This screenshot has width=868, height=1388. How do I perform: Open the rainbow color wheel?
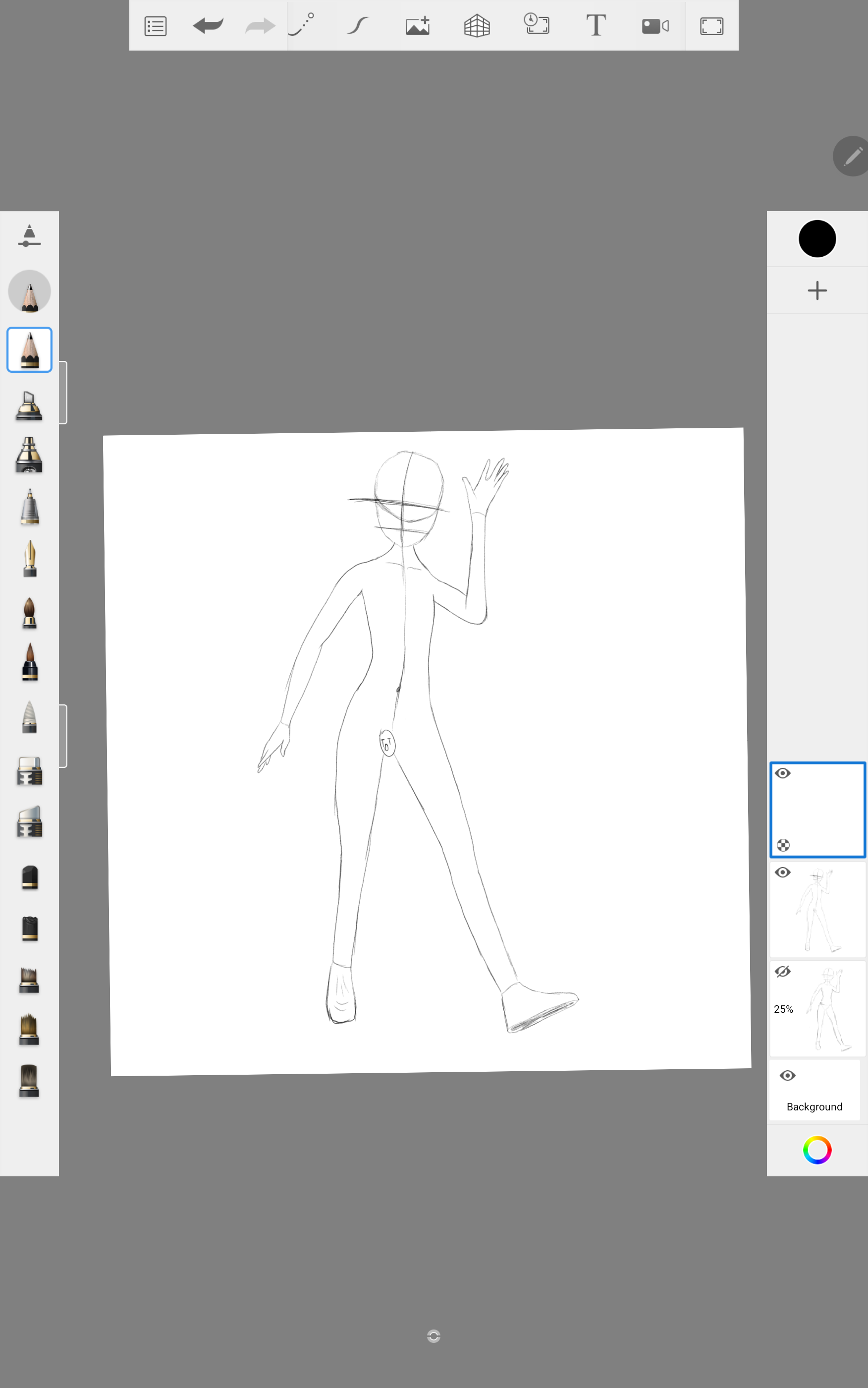coord(817,1150)
